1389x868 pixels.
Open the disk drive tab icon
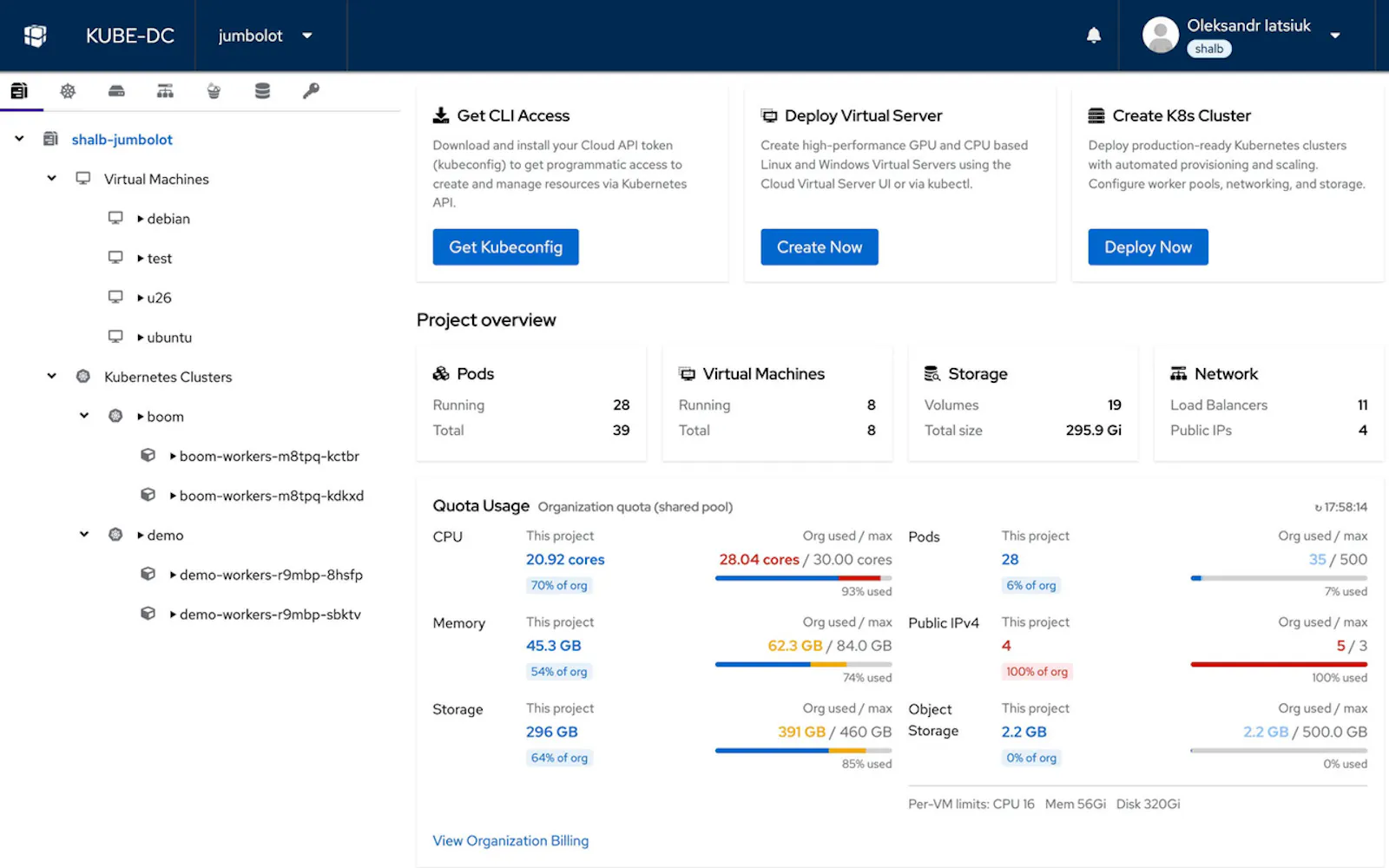[116, 90]
